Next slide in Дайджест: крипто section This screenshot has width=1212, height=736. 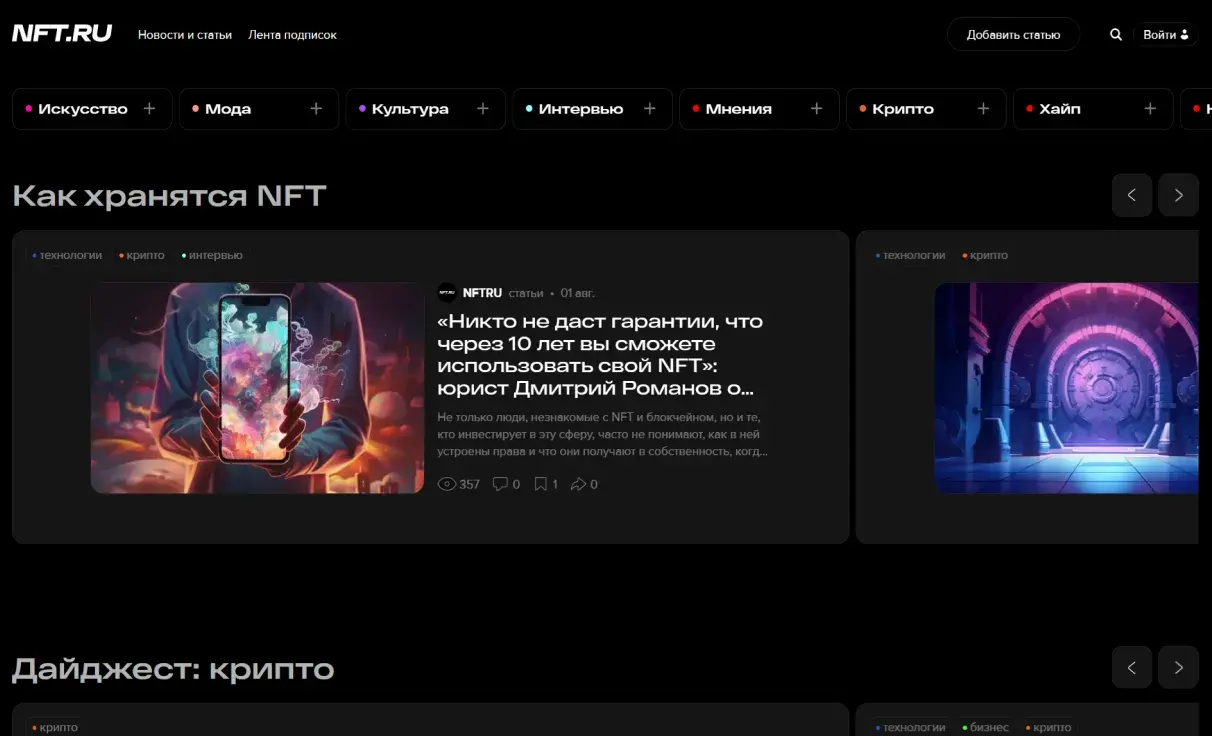pos(1178,667)
